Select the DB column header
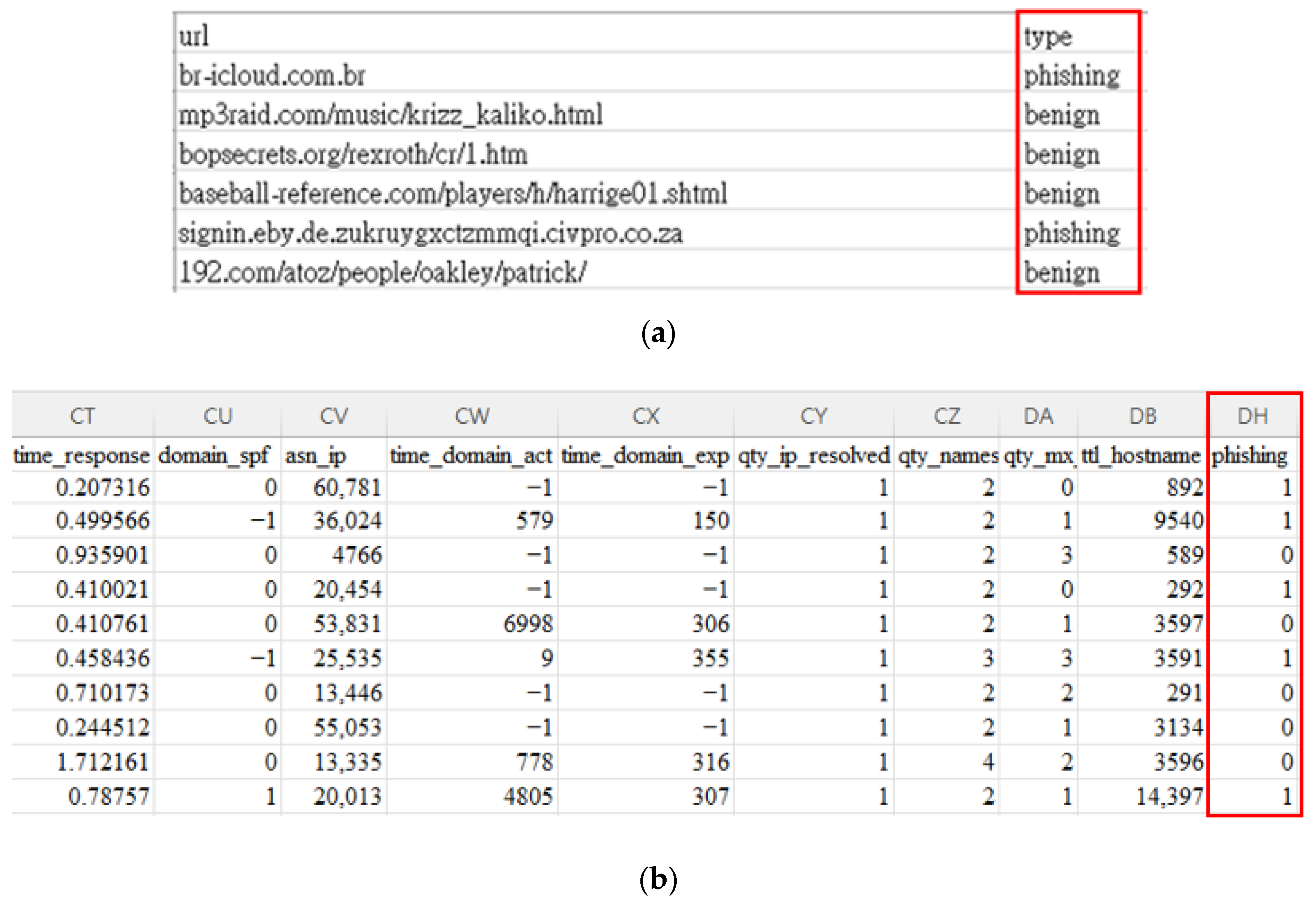This screenshot has height=907, width=1316. pyautogui.click(x=1142, y=417)
